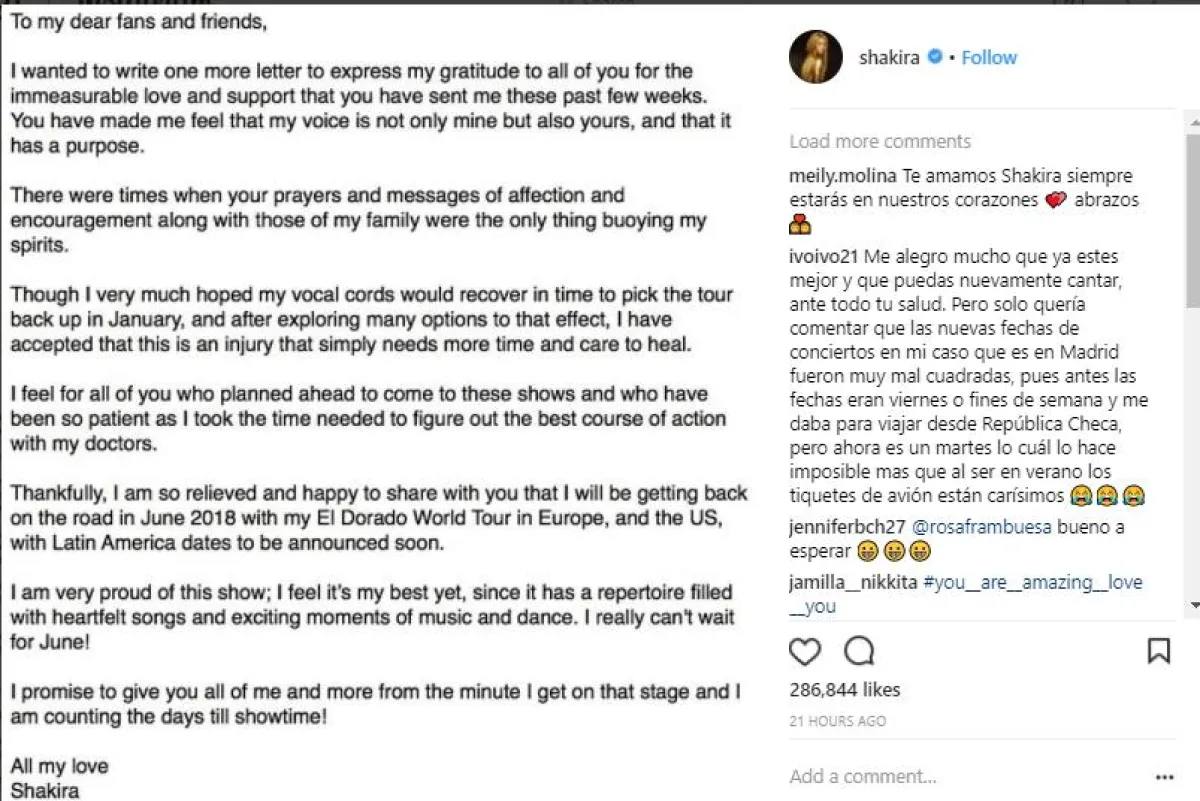Open the shakira username profile link
This screenshot has height=801, width=1200.
(889, 58)
